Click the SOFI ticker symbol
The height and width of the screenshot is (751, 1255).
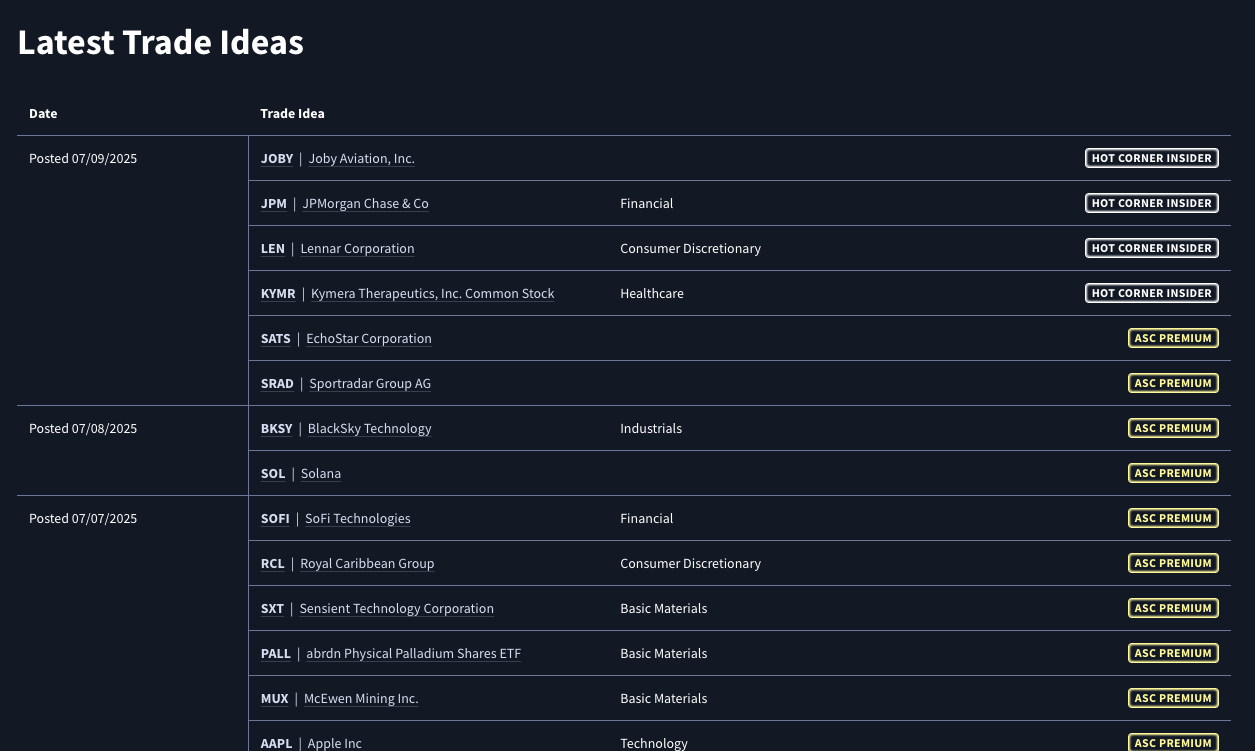point(275,519)
